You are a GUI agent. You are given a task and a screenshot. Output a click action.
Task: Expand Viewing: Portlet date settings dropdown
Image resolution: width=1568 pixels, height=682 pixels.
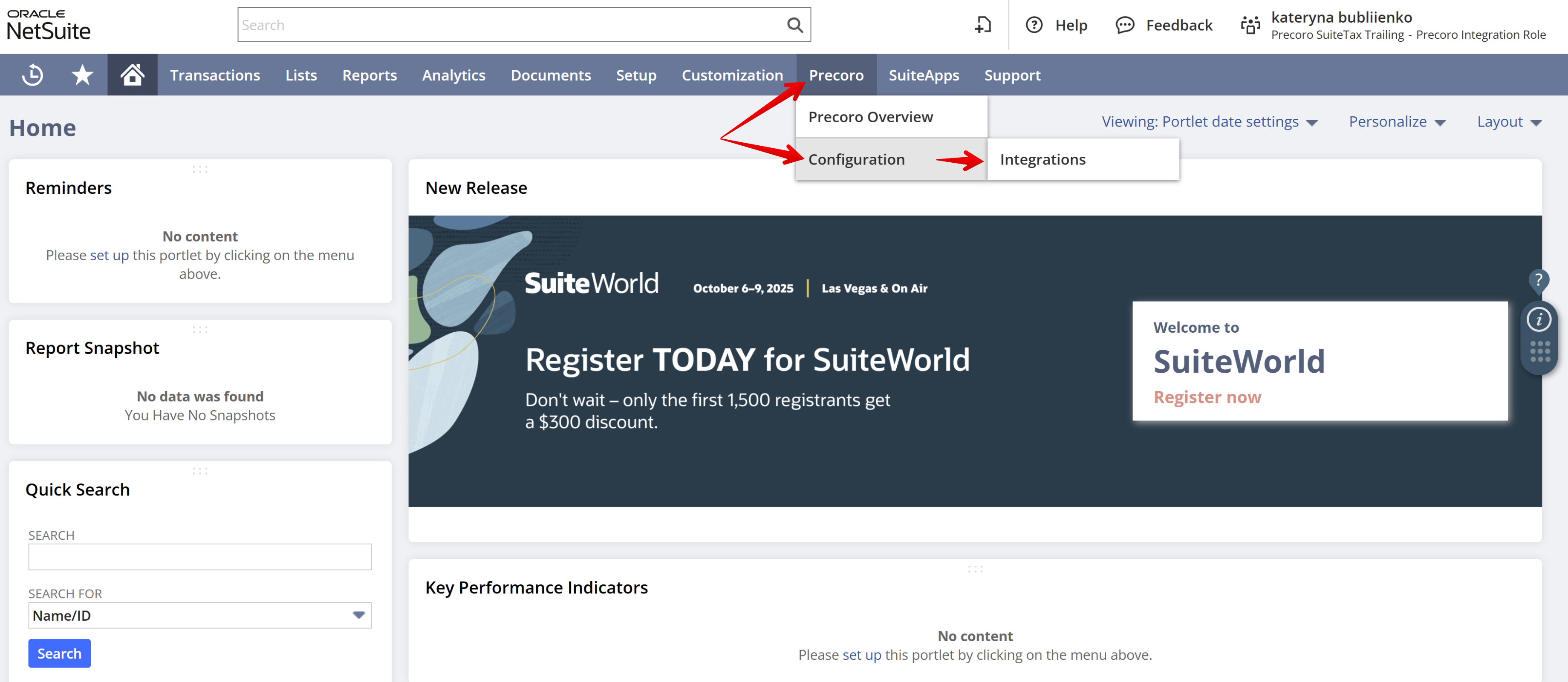(1209, 122)
